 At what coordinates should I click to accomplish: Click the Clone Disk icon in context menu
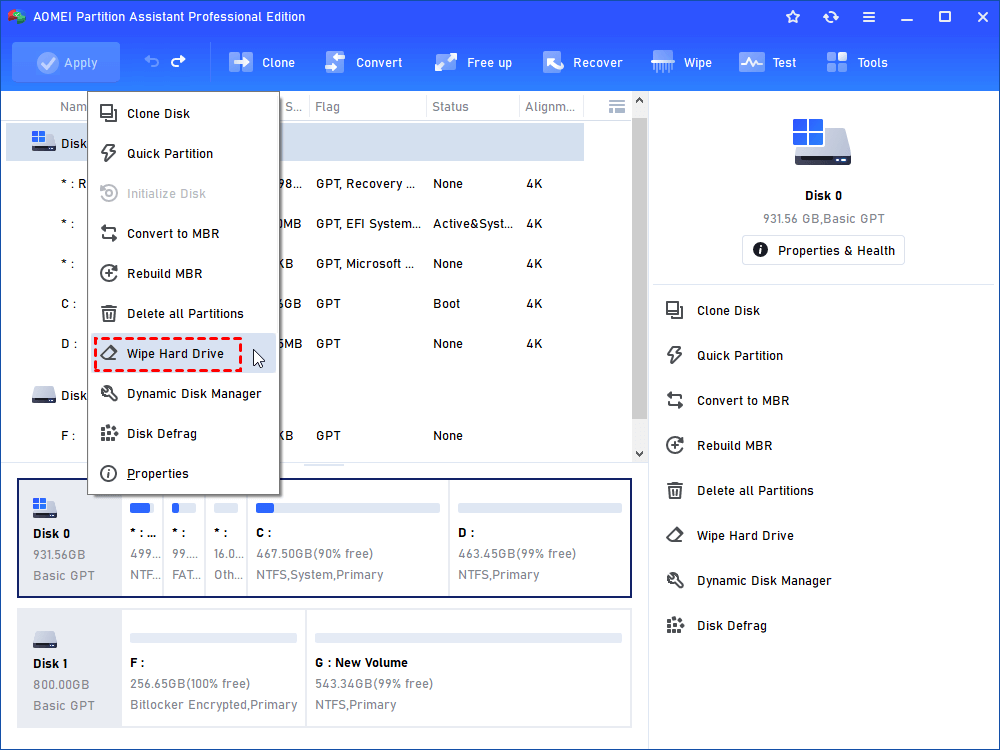pos(108,114)
